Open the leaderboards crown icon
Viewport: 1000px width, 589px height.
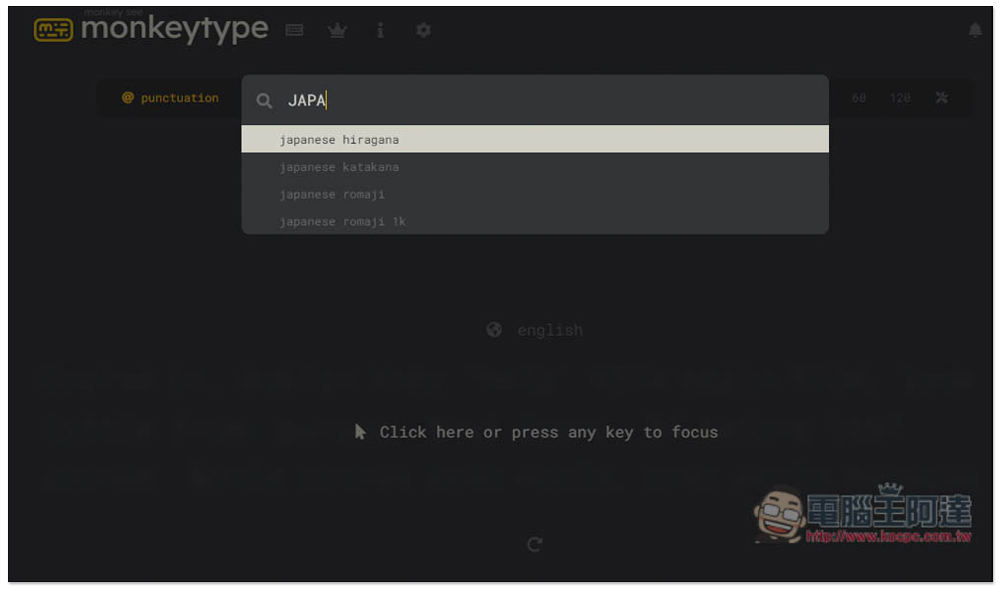coord(337,30)
